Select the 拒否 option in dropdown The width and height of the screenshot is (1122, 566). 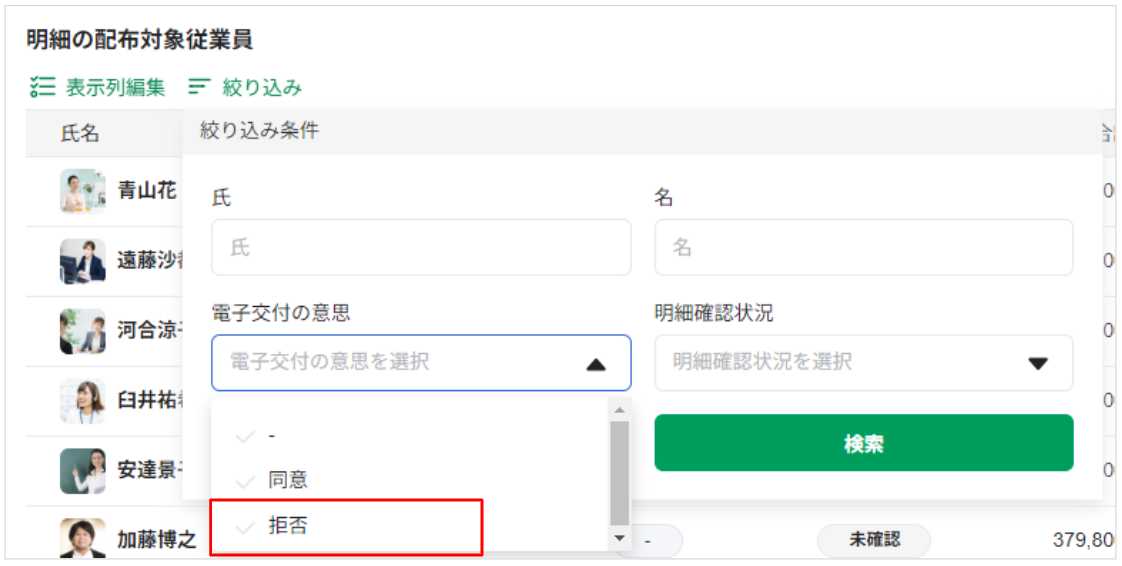coord(346,527)
